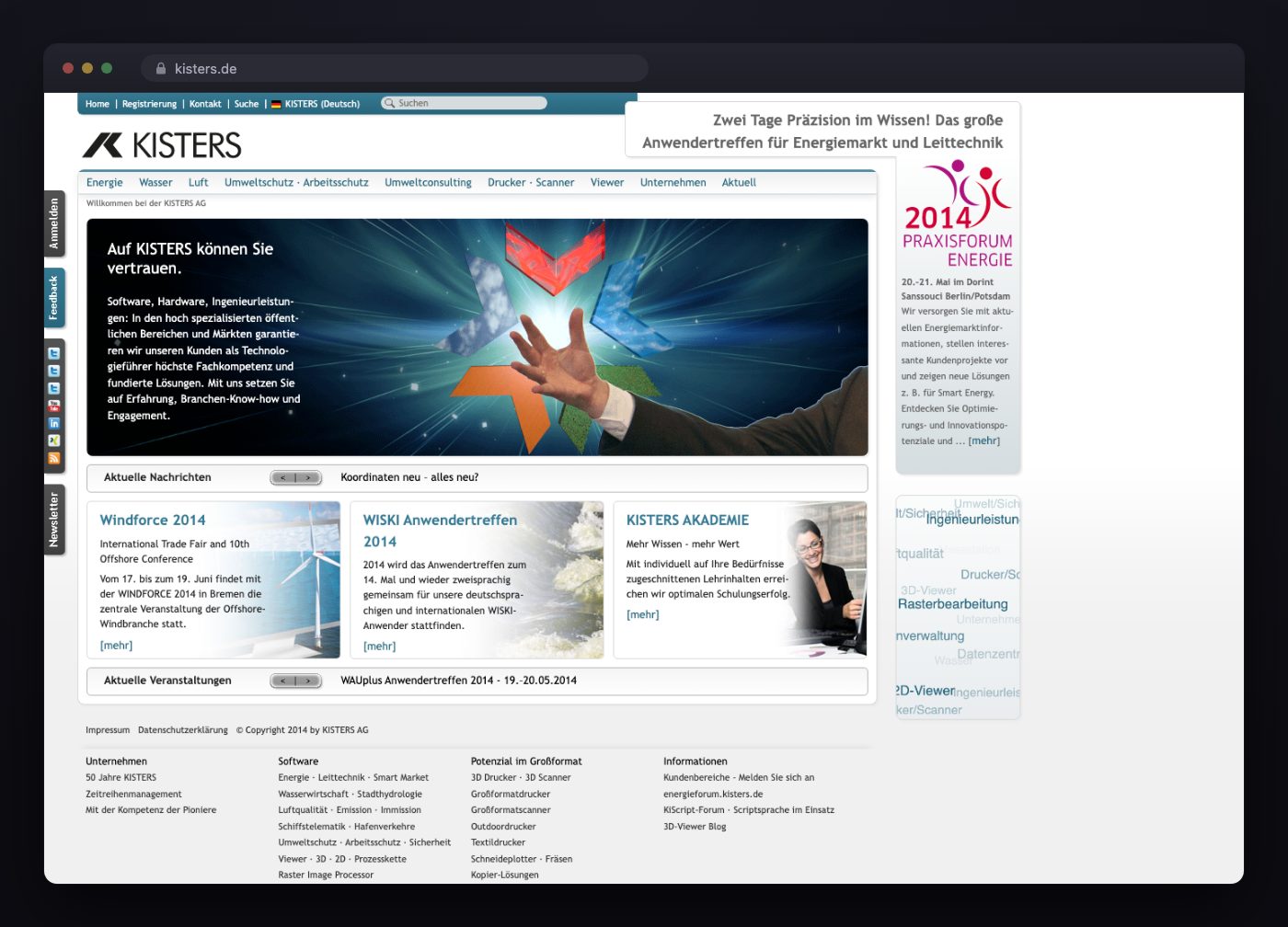Click the hero banner image with hand
1288x927 pixels.
point(477,338)
